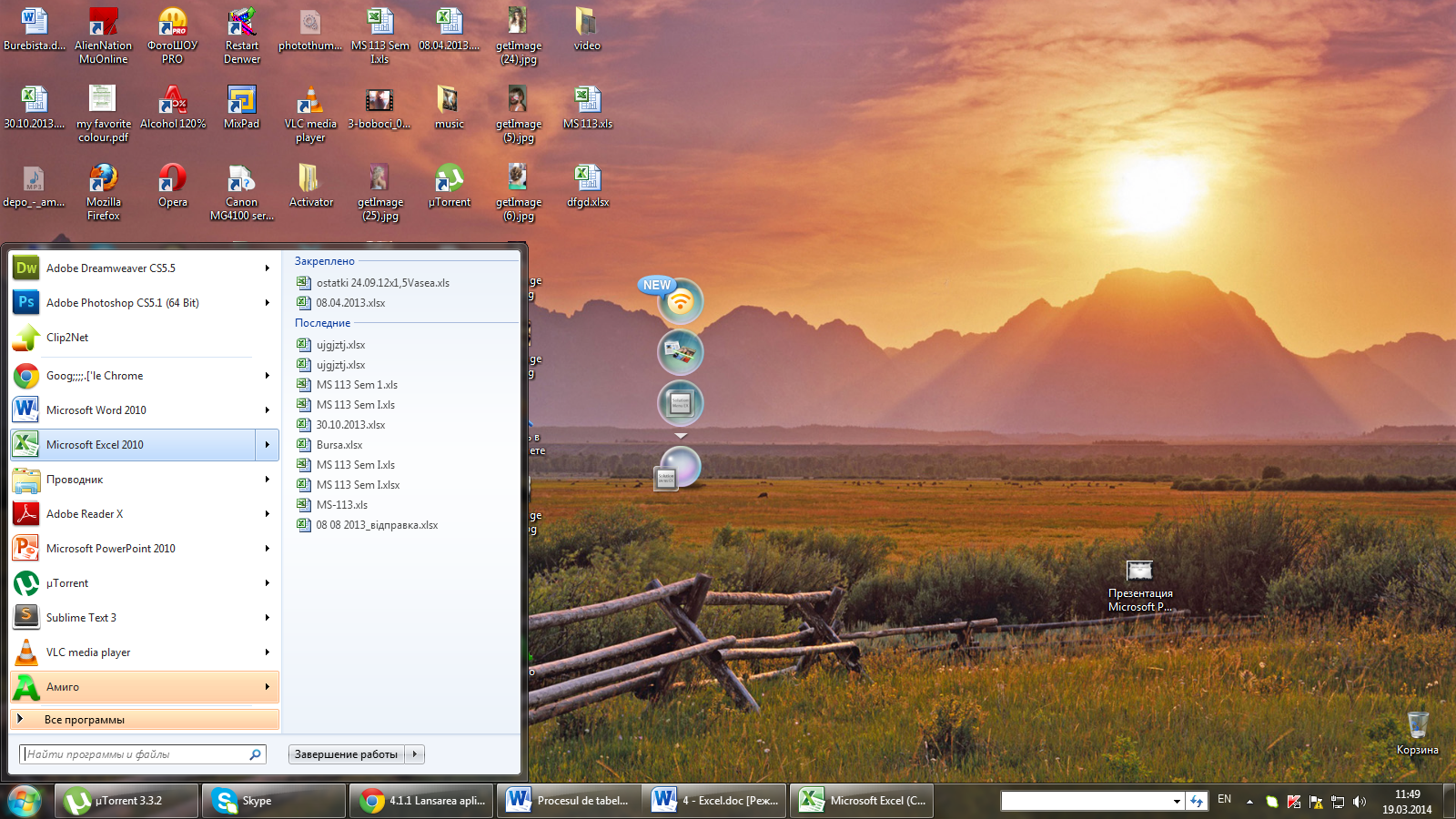The height and width of the screenshot is (819, 1456).
Task: Click the volume speaker tray icon
Action: (x=1360, y=802)
